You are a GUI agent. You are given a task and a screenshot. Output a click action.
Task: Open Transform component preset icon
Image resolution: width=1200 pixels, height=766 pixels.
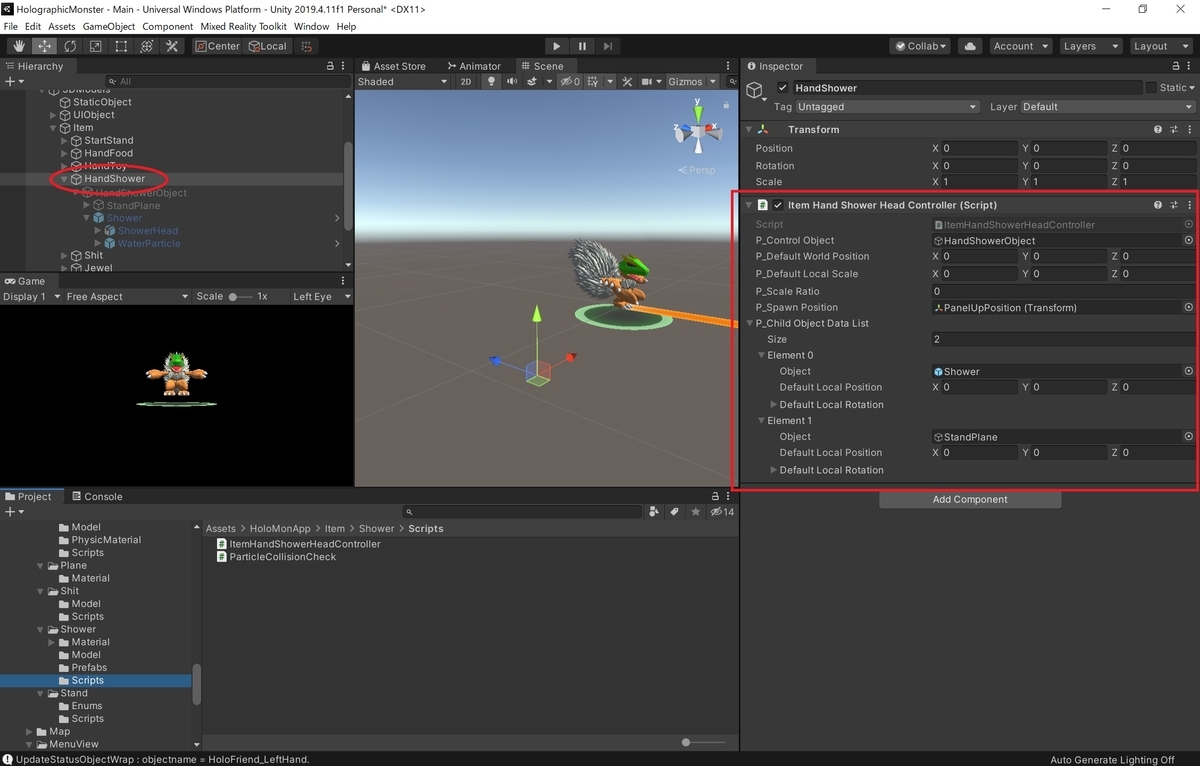pyautogui.click(x=1174, y=130)
